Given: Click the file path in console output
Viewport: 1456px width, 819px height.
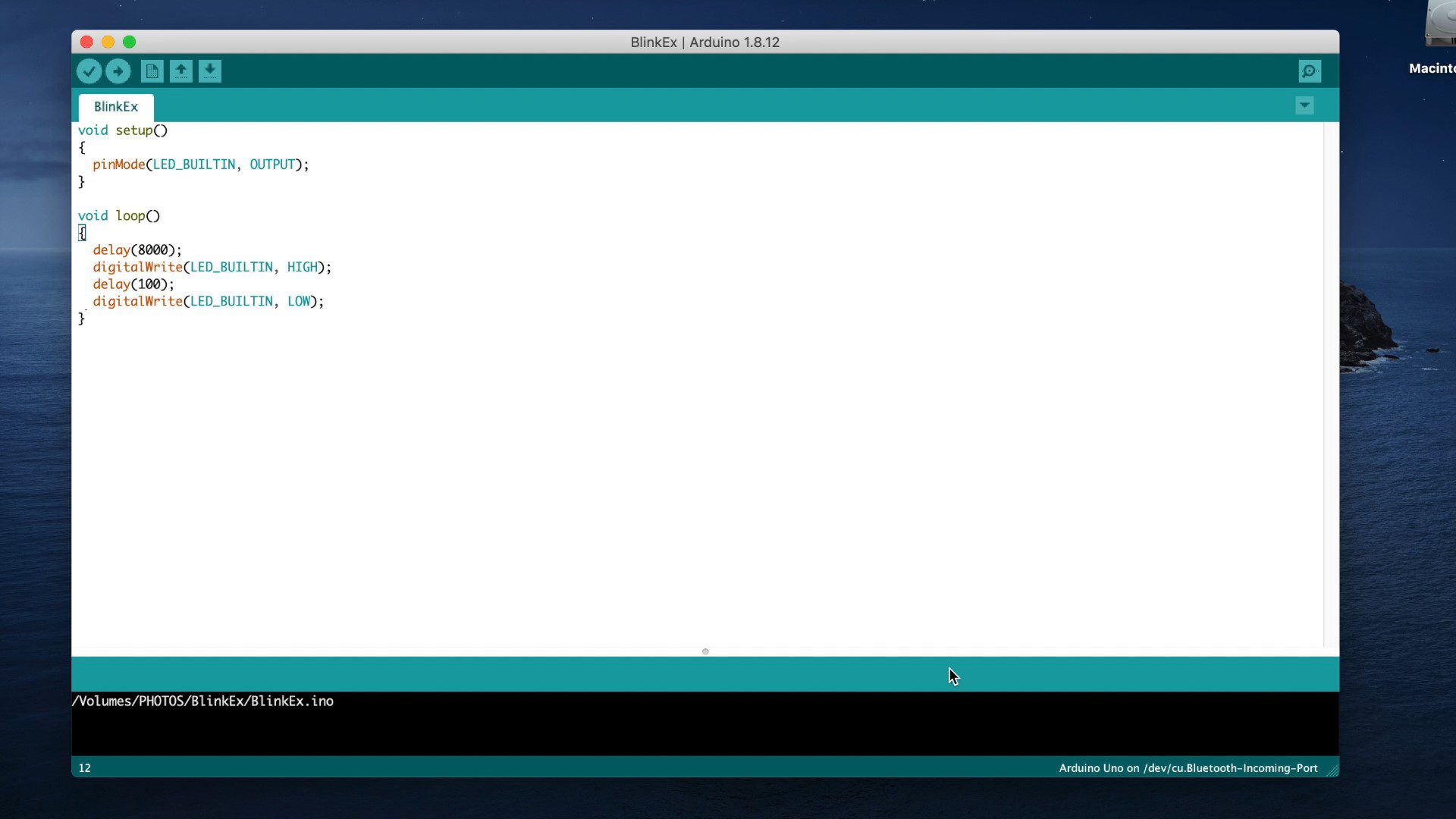Looking at the screenshot, I should click(202, 701).
